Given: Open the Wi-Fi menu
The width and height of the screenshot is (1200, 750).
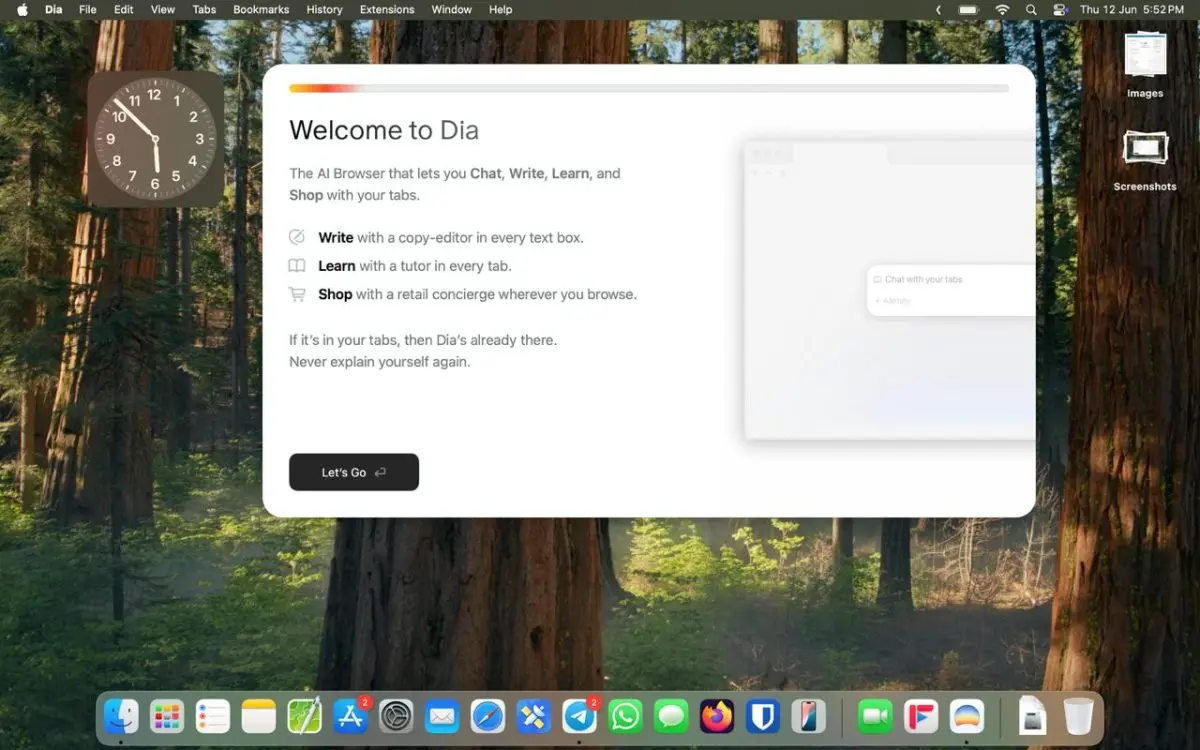Looking at the screenshot, I should (1002, 10).
